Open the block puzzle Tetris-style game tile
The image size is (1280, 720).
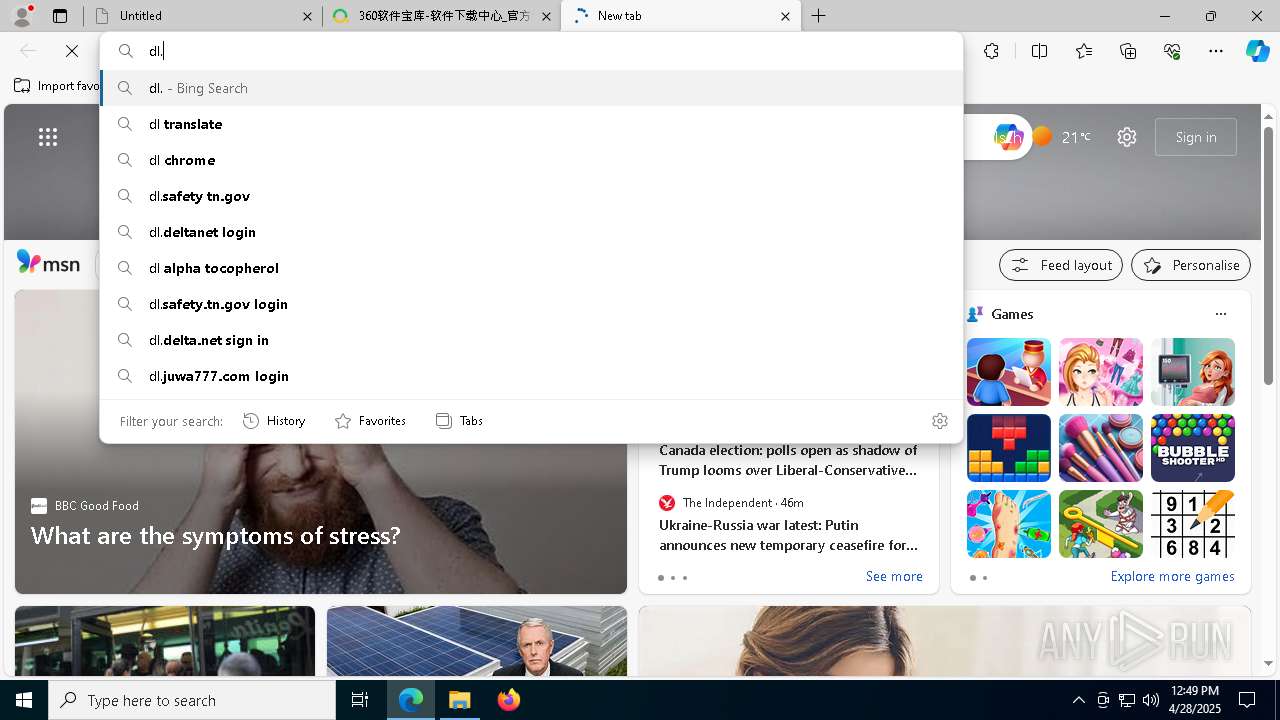pyautogui.click(x=1008, y=448)
